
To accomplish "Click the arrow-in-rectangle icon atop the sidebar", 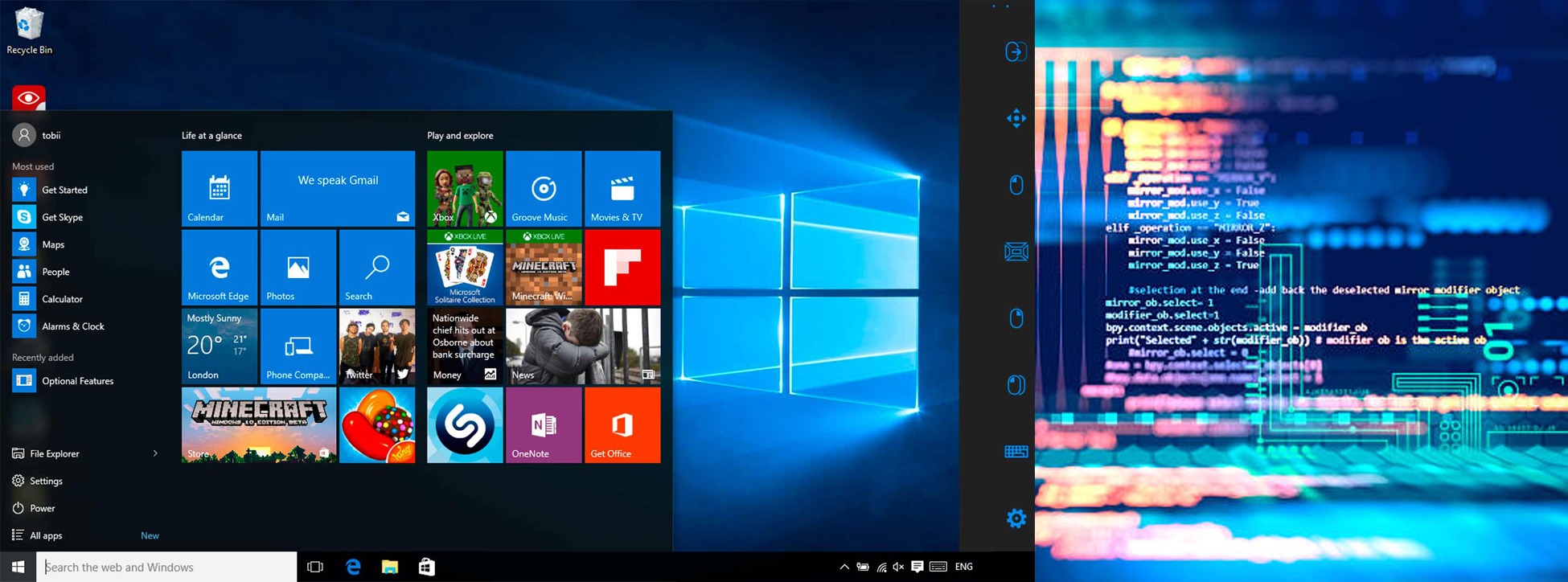I will (1016, 51).
